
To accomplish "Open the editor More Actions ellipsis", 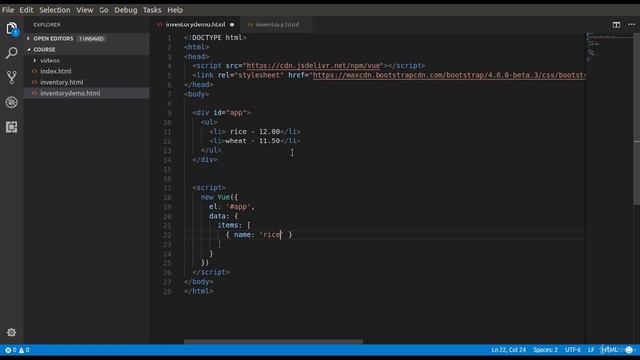I will pyautogui.click(x=631, y=25).
